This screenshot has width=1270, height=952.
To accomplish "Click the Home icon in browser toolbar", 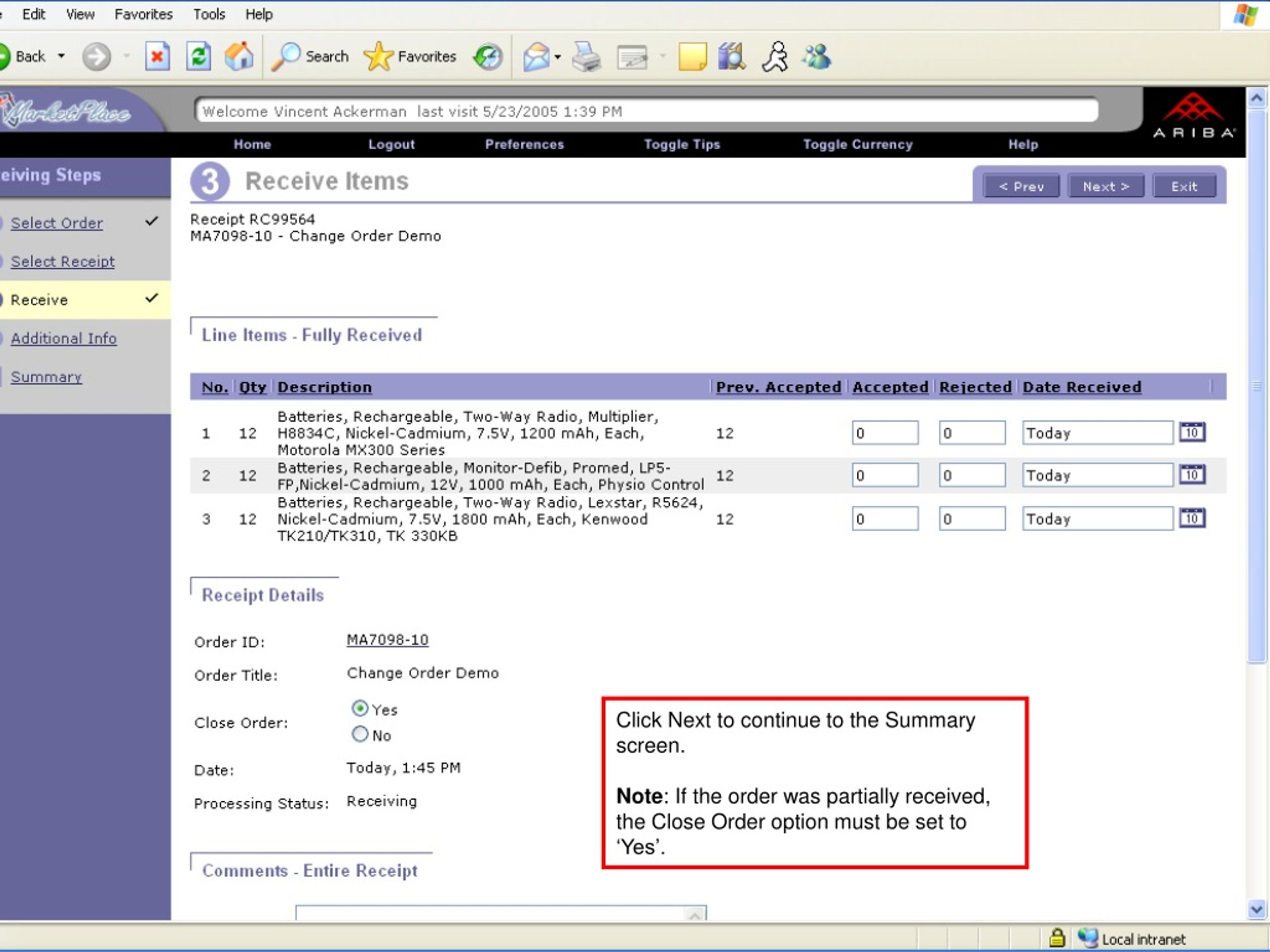I will [x=239, y=57].
